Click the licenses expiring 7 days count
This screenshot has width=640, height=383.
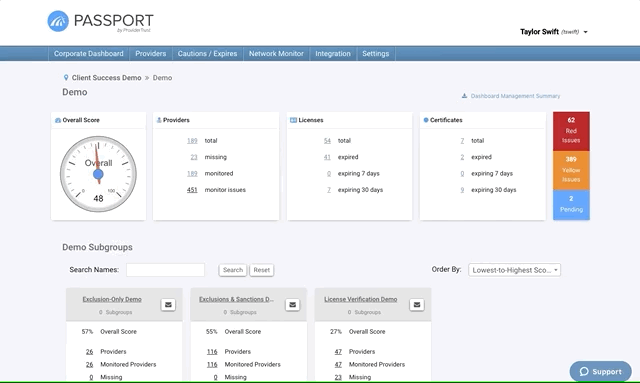(329, 174)
